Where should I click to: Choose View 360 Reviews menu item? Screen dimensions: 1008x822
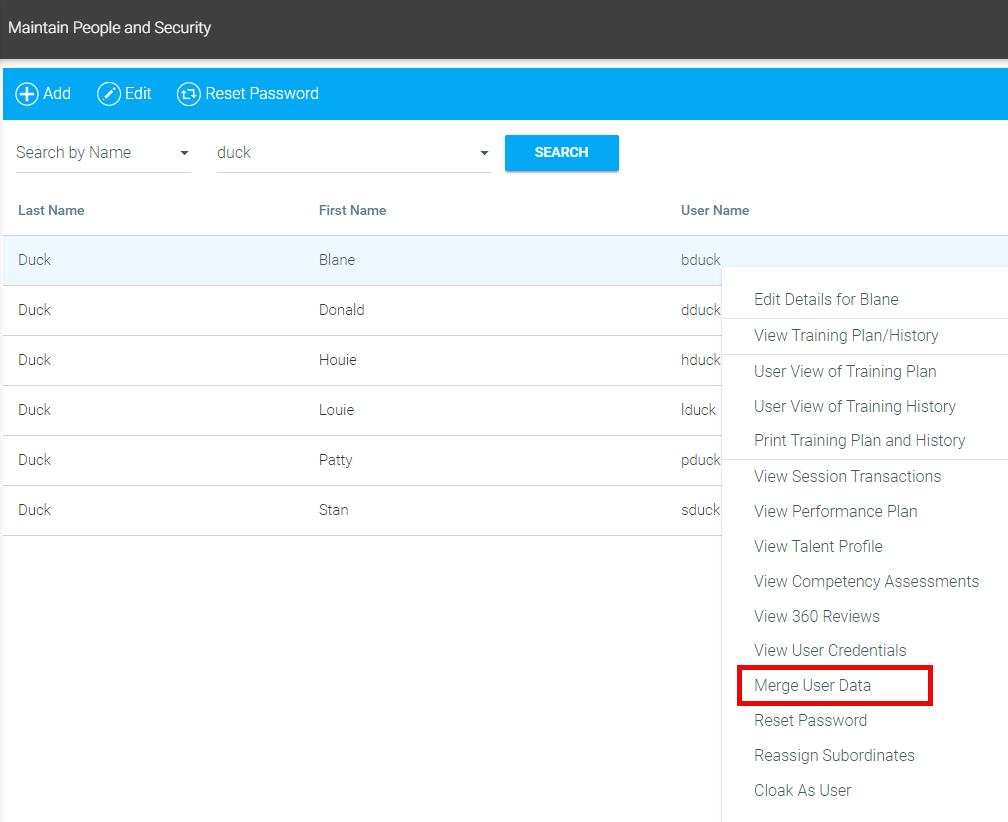pos(816,616)
